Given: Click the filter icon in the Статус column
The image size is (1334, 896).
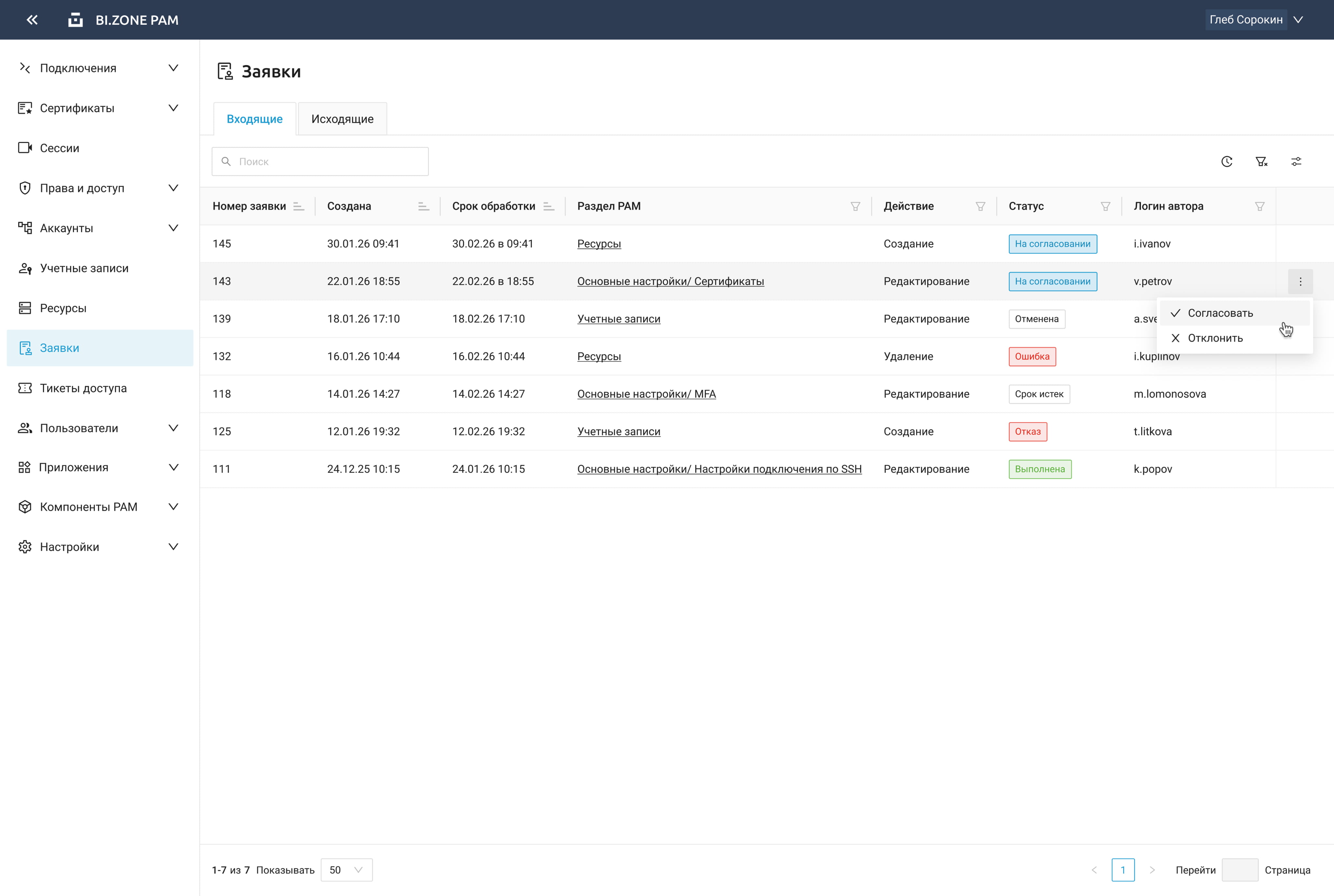Looking at the screenshot, I should pyautogui.click(x=1105, y=206).
